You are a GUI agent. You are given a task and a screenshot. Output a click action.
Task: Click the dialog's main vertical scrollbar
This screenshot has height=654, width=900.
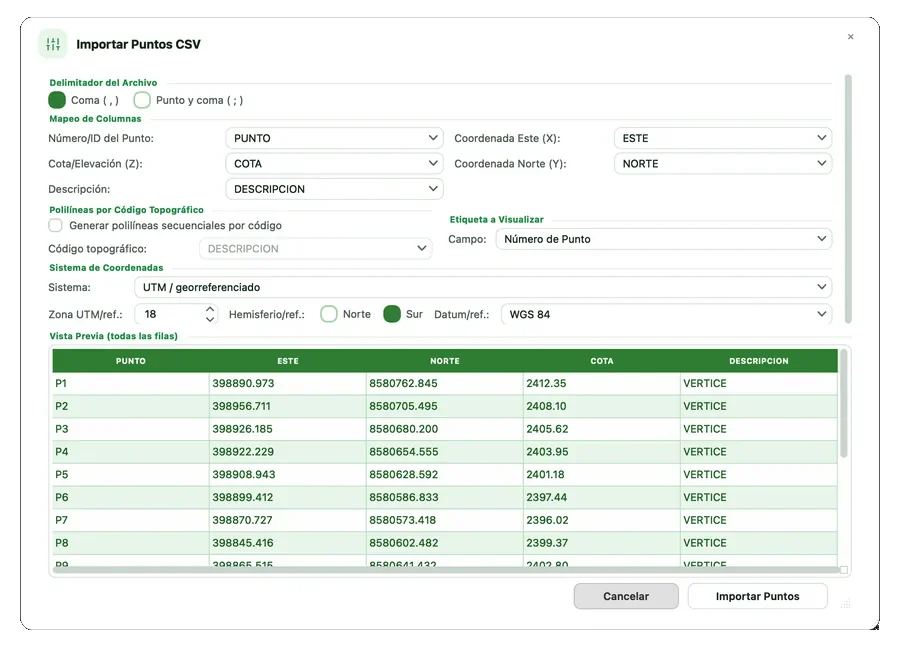[x=848, y=199]
